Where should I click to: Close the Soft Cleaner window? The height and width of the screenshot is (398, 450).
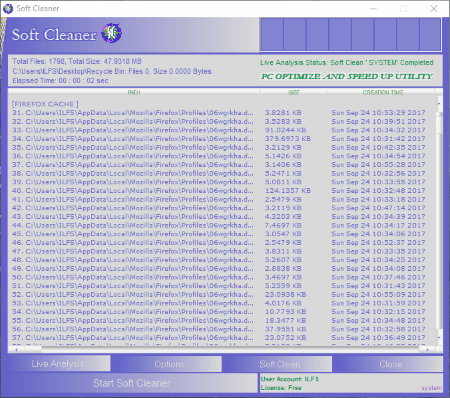pyautogui.click(x=434, y=8)
